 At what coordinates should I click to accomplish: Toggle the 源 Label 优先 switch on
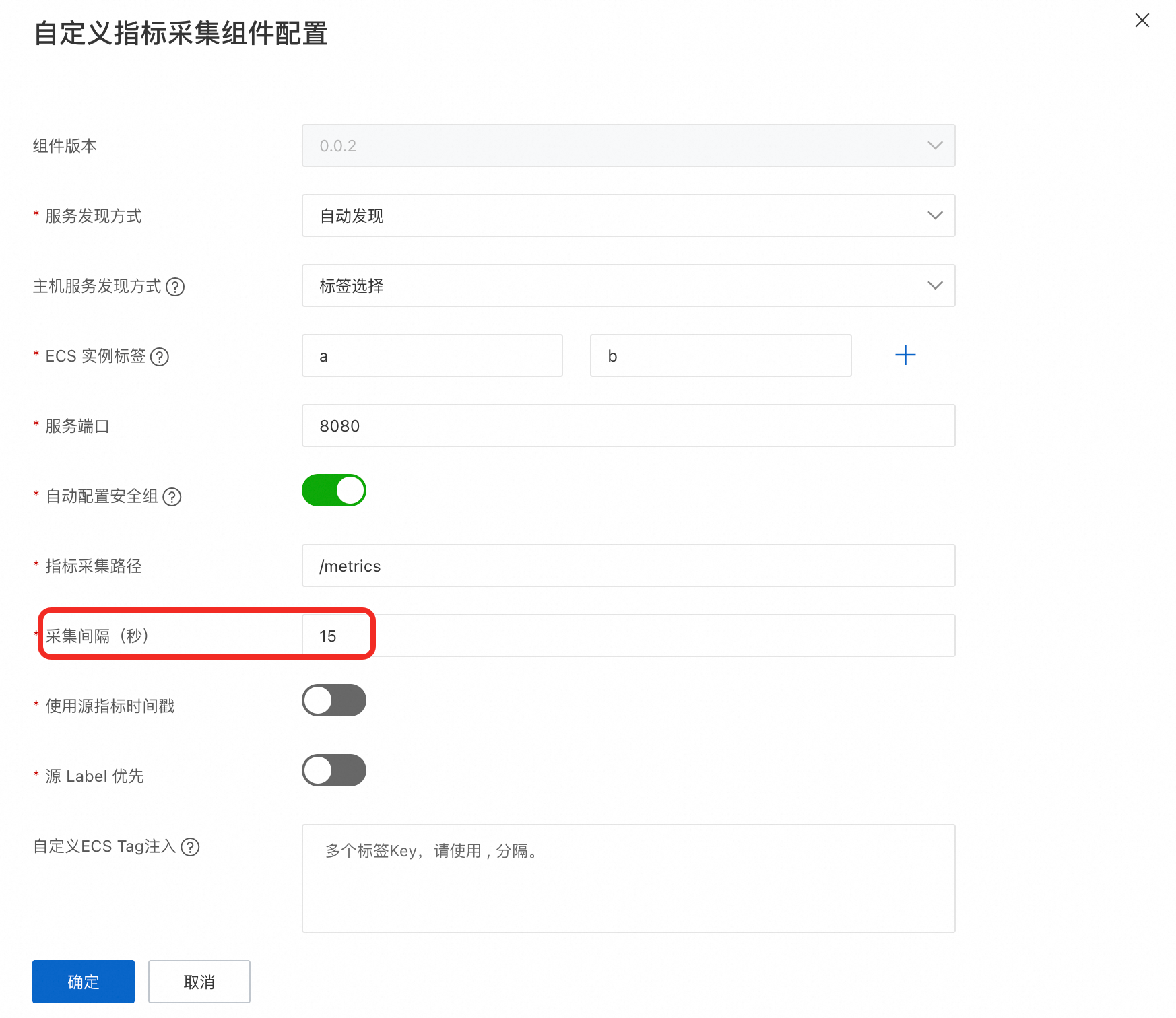(x=334, y=770)
